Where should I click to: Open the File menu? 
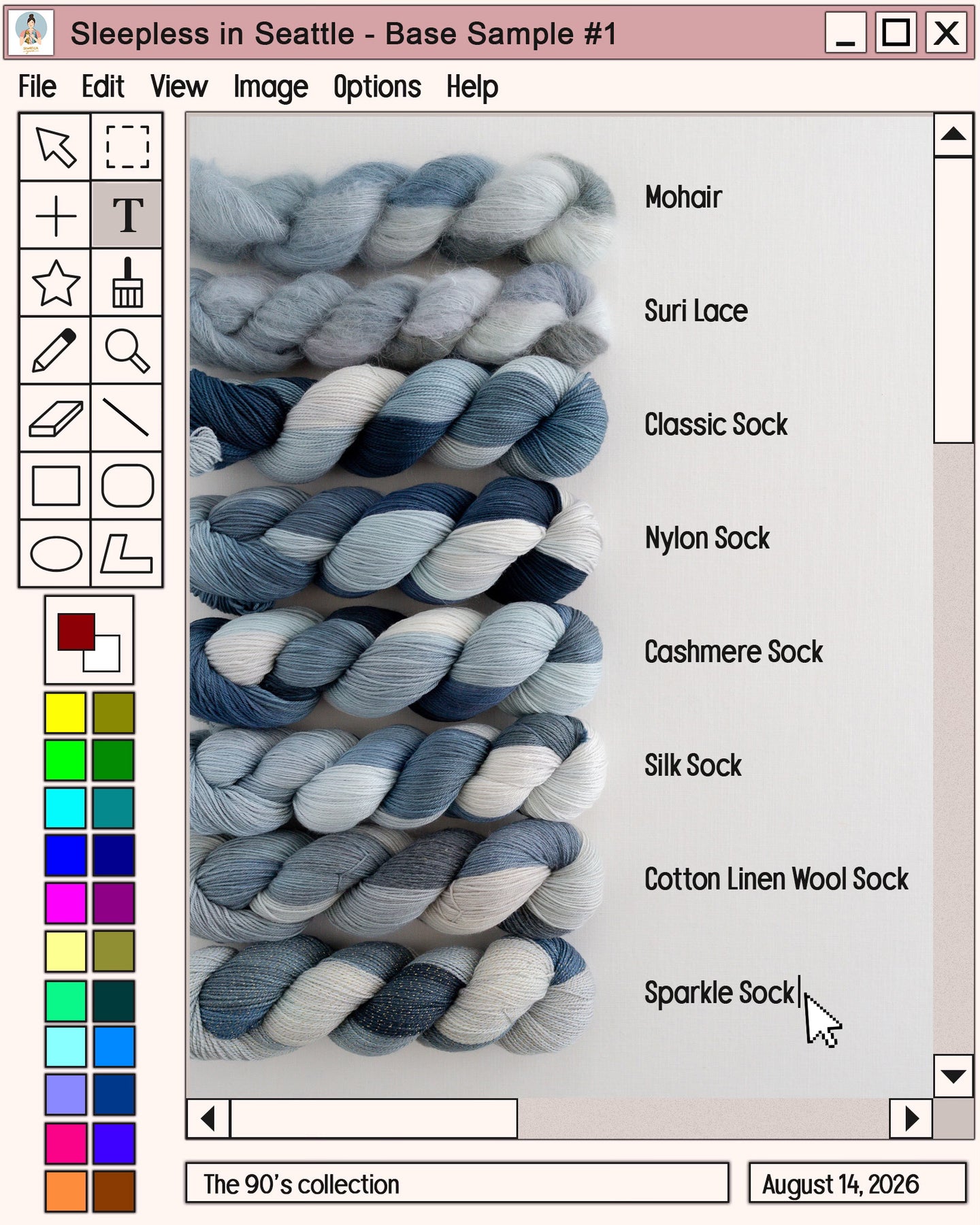tap(37, 87)
